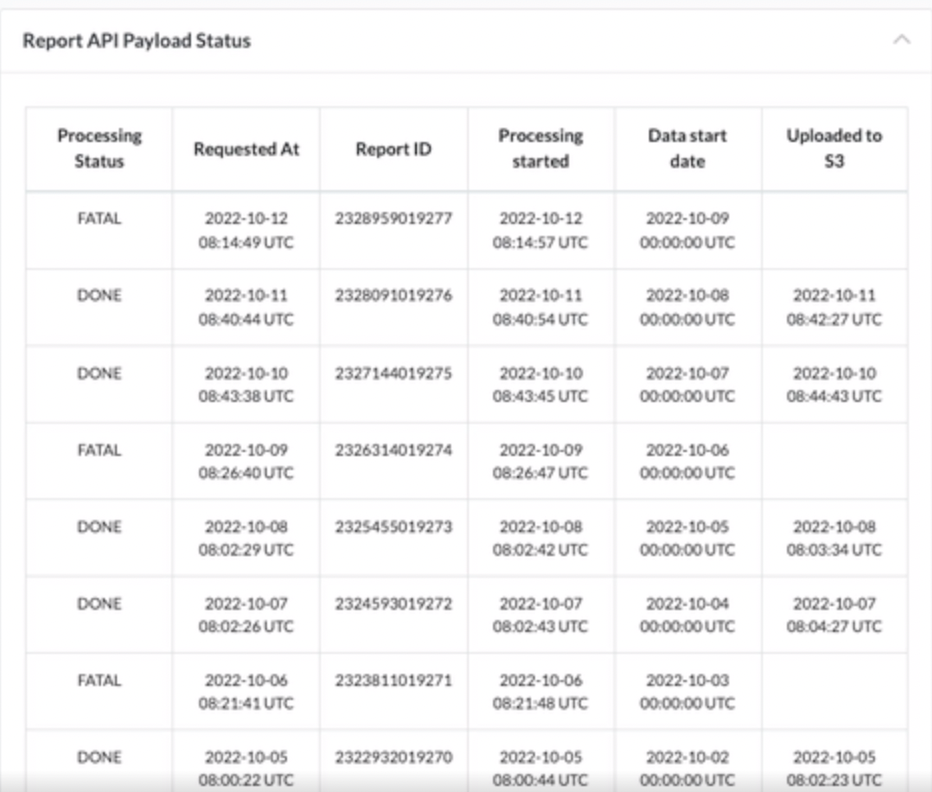Click Report ID 2322932019270
The height and width of the screenshot is (792, 932).
[393, 757]
